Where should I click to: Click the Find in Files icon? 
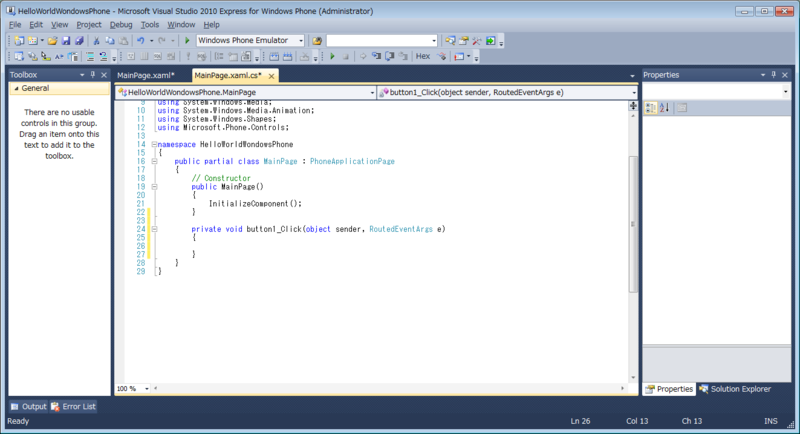317,41
